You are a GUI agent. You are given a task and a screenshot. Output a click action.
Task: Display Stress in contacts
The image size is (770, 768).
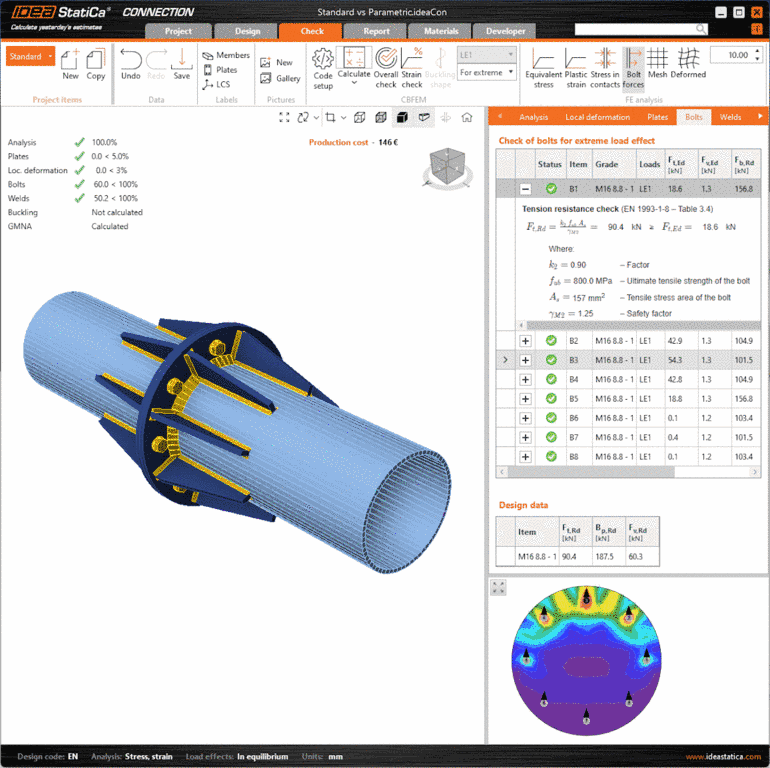click(x=605, y=68)
